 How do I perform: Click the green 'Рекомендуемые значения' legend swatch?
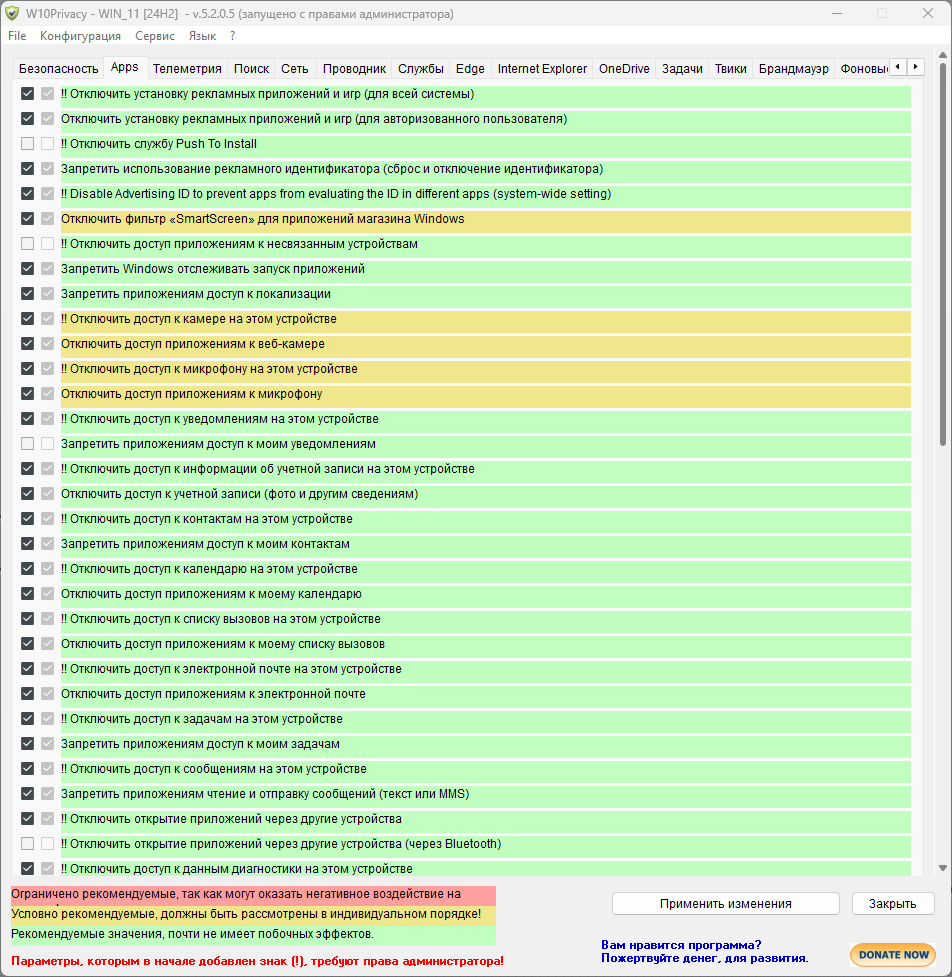[x=253, y=935]
